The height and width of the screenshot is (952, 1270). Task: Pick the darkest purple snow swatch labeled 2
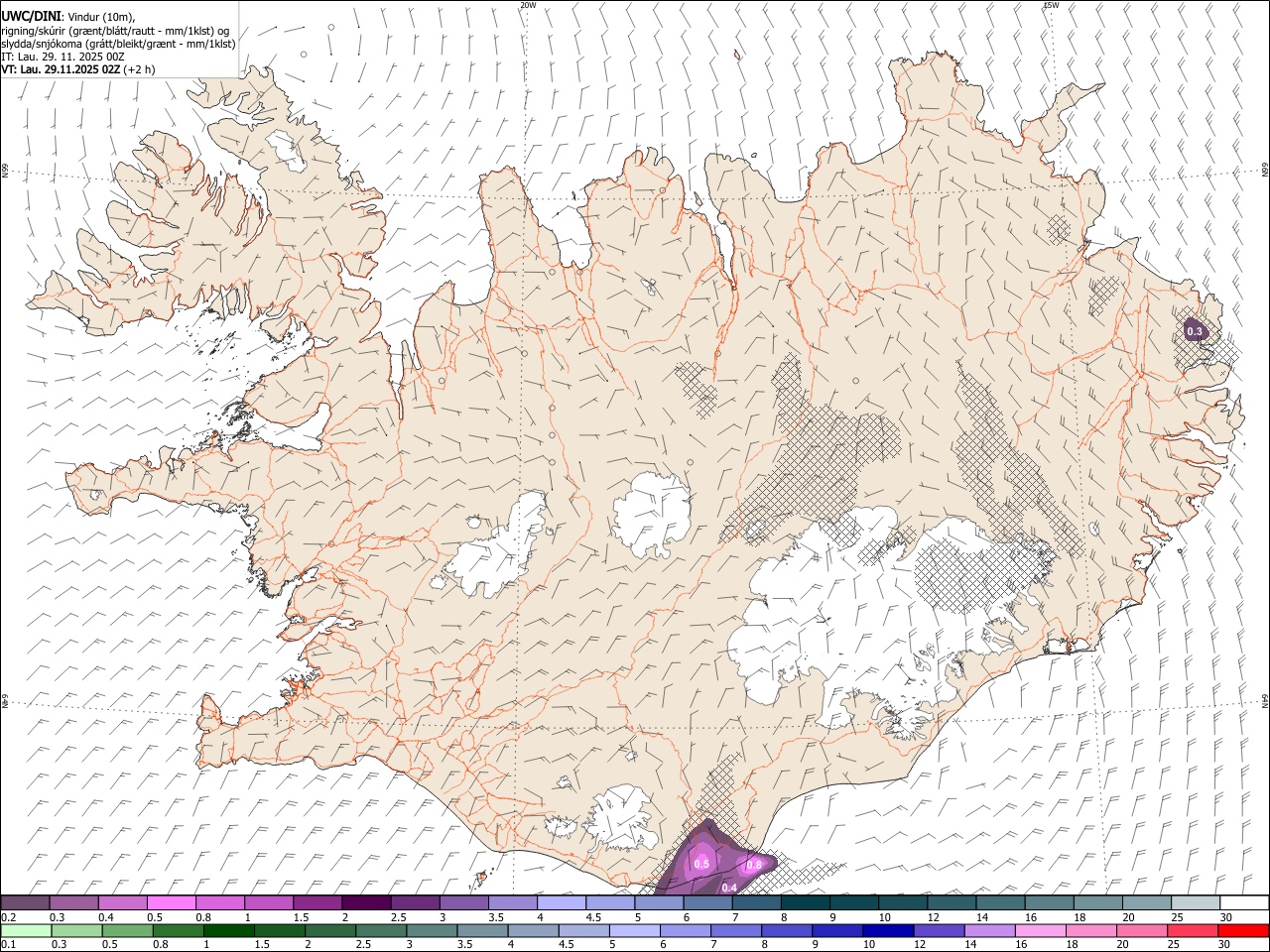pos(366,902)
